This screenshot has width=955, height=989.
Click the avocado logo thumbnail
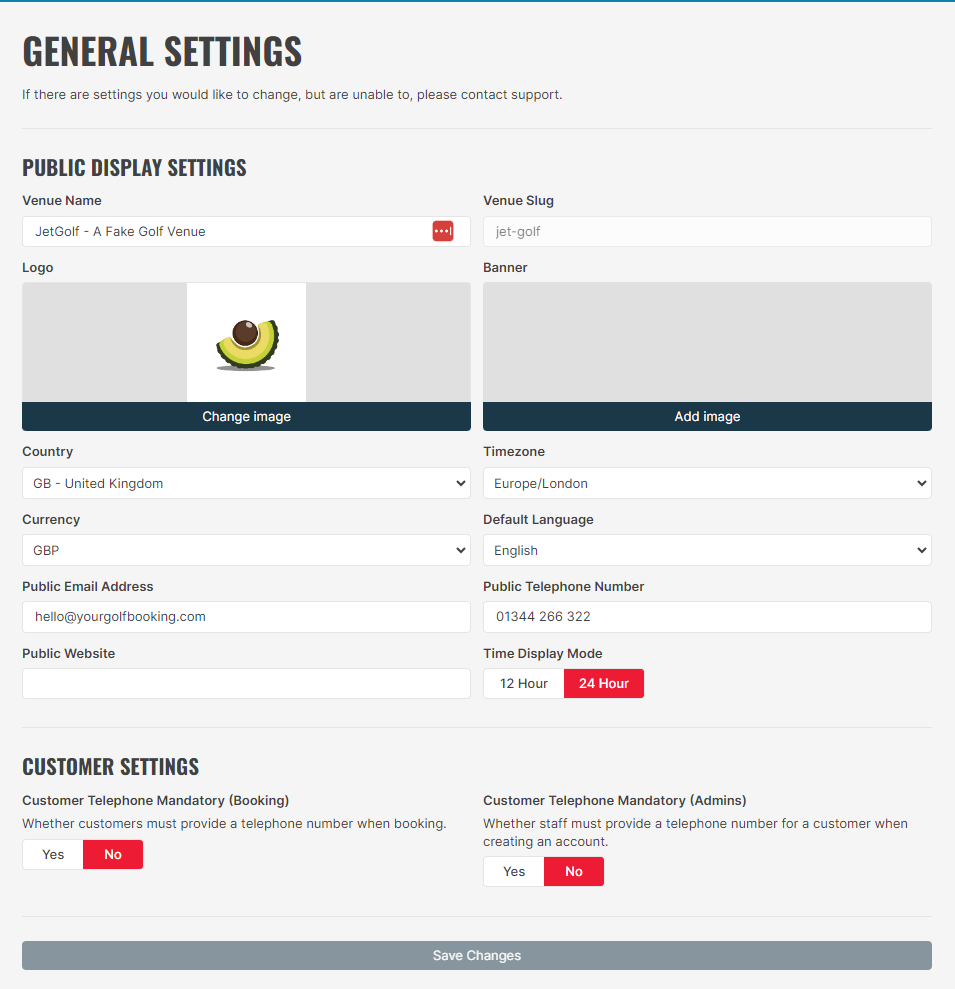point(246,342)
